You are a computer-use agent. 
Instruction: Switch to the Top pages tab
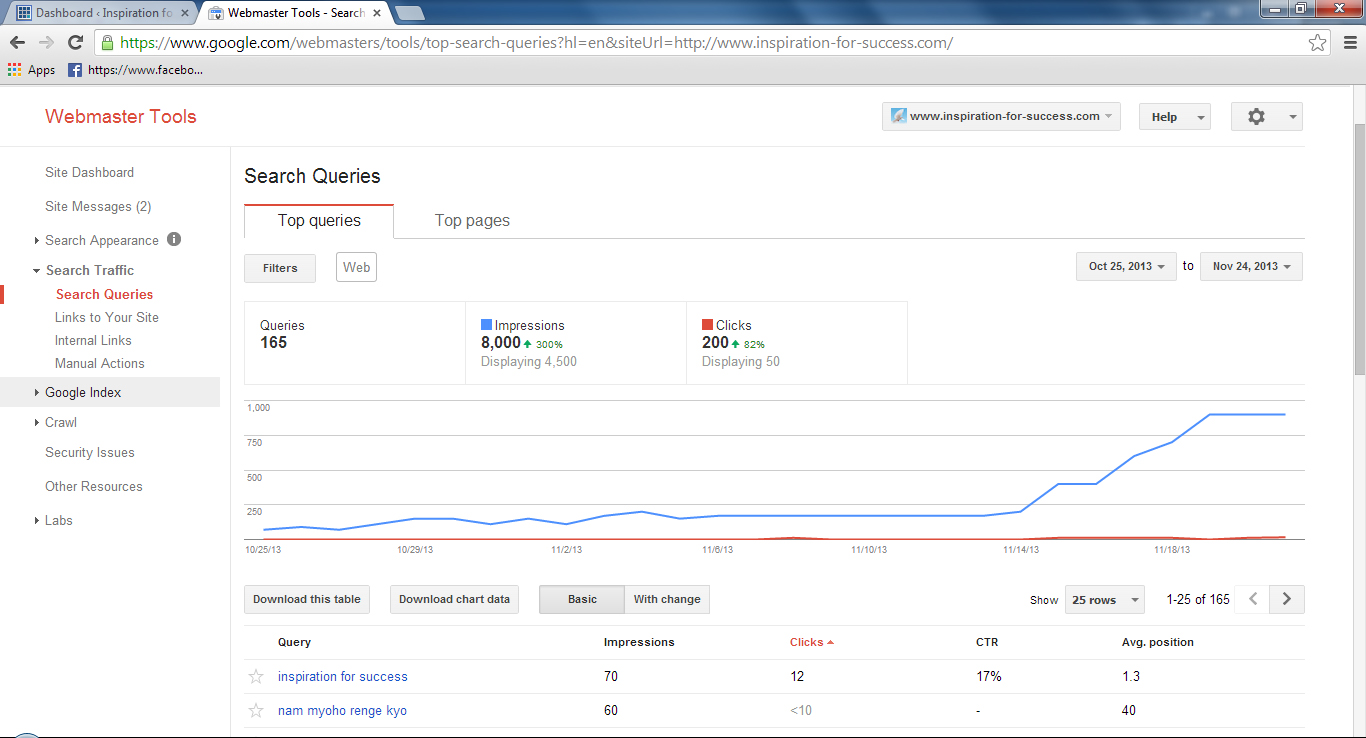click(x=472, y=220)
